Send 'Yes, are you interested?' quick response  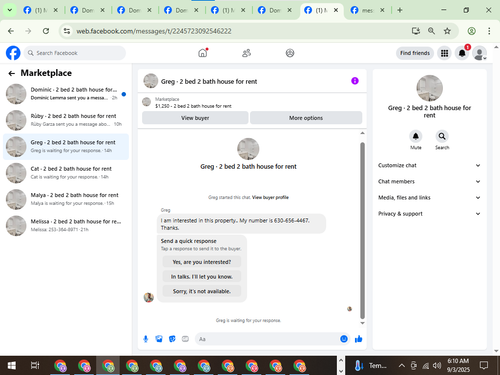click(x=202, y=262)
